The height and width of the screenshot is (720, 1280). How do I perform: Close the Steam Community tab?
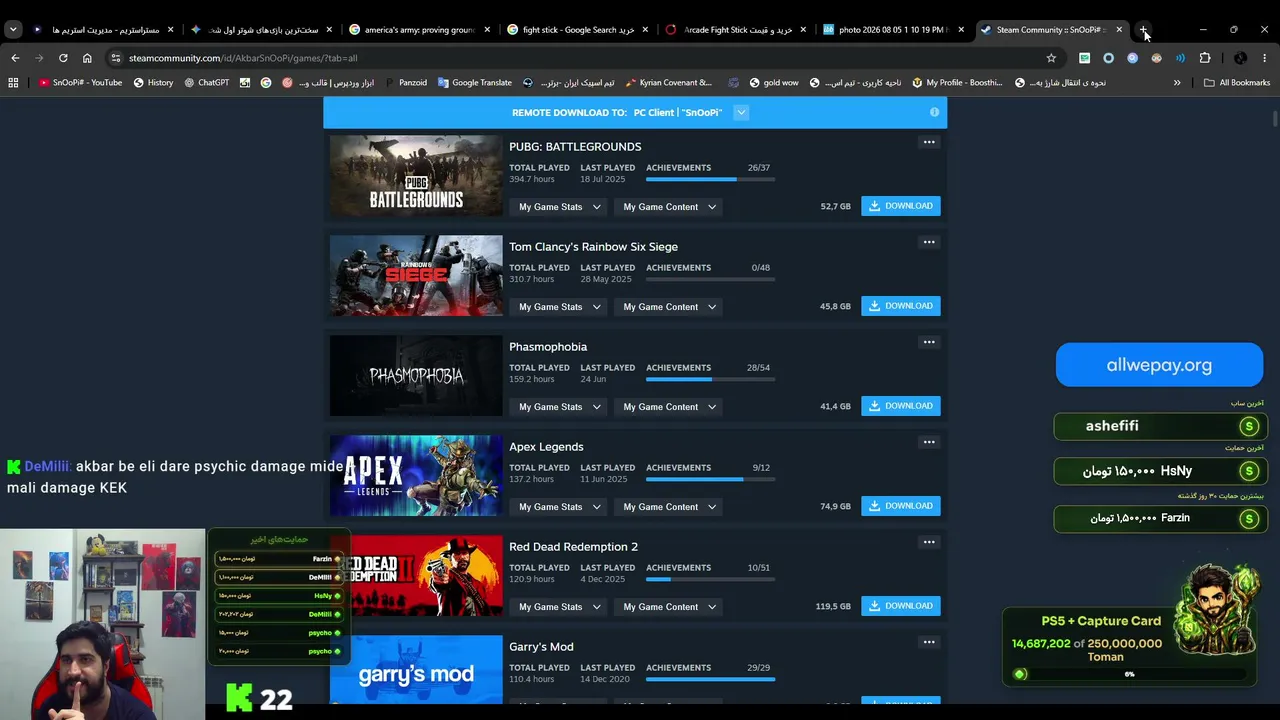point(1119,30)
